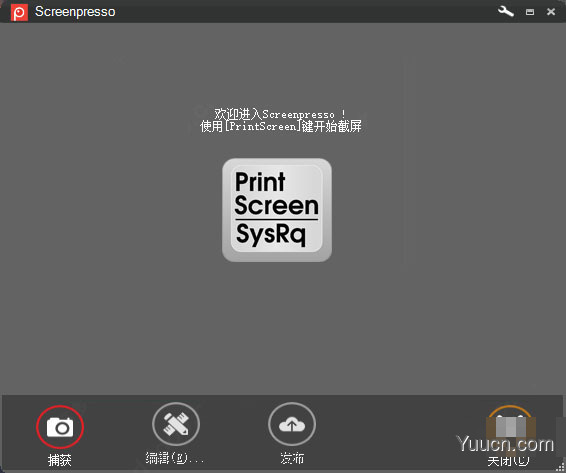Screen dimensions: 566x473
Task: Click the Screenpresso title text
Action: point(75,12)
